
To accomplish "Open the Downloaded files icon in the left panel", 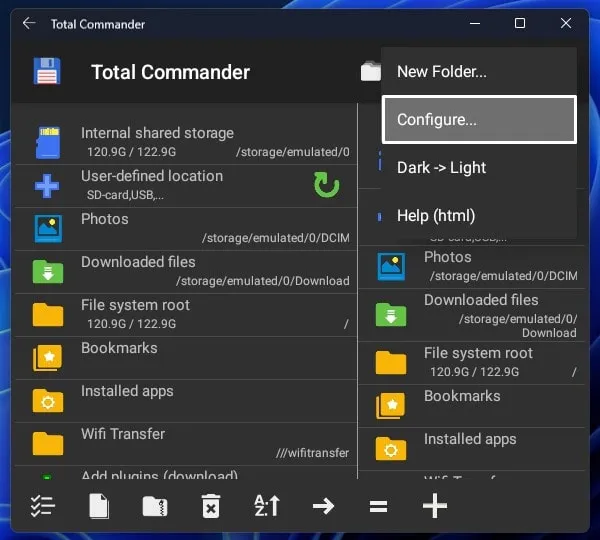I will tap(48, 271).
